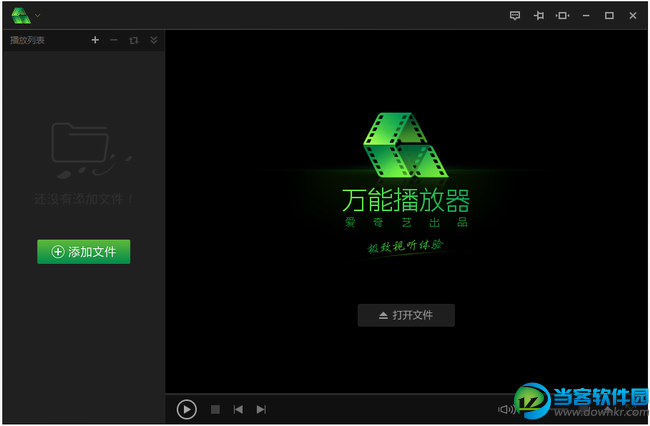Click the green player logo icon

[21, 16]
